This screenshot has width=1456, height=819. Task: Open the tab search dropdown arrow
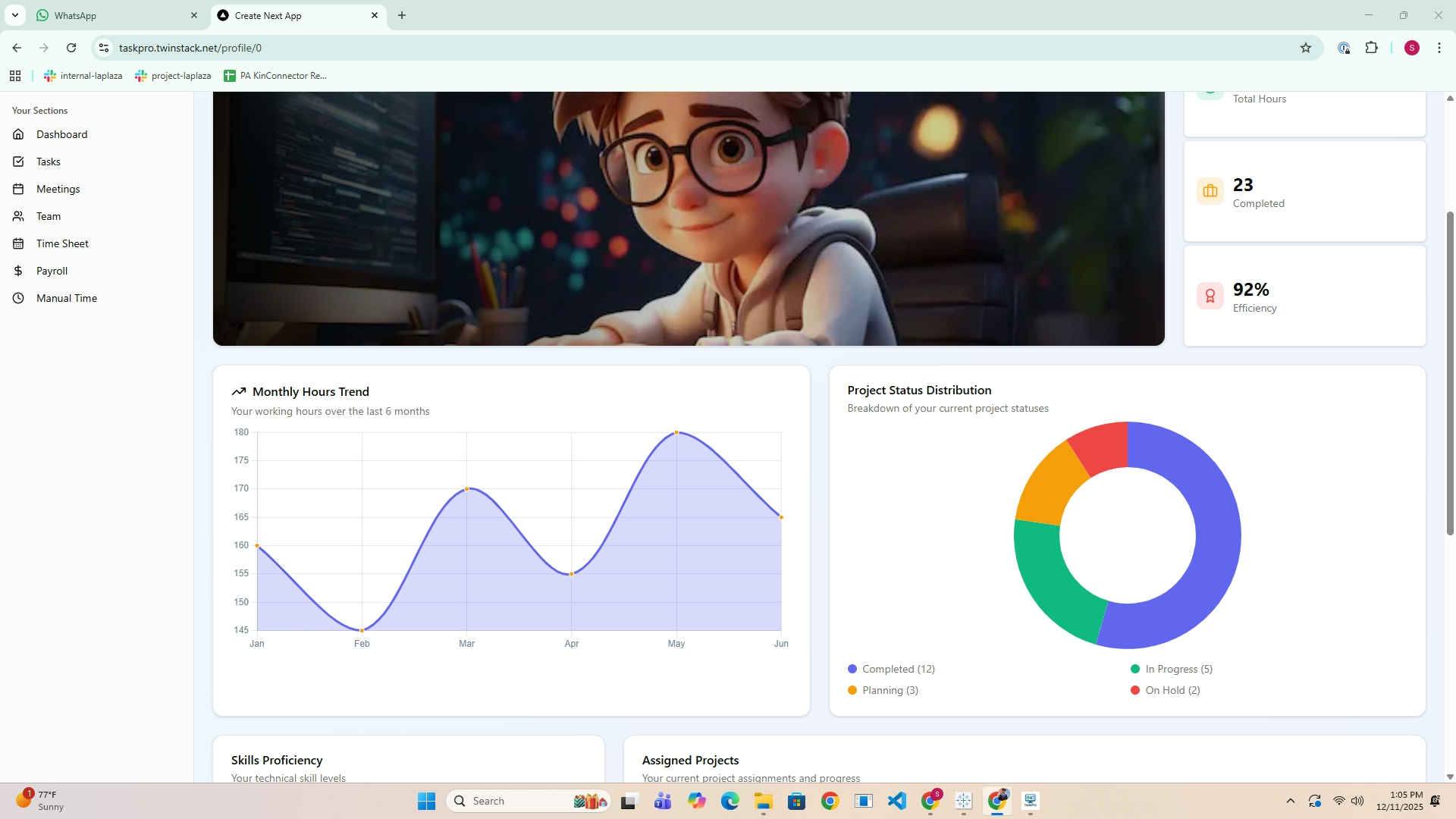click(14, 15)
